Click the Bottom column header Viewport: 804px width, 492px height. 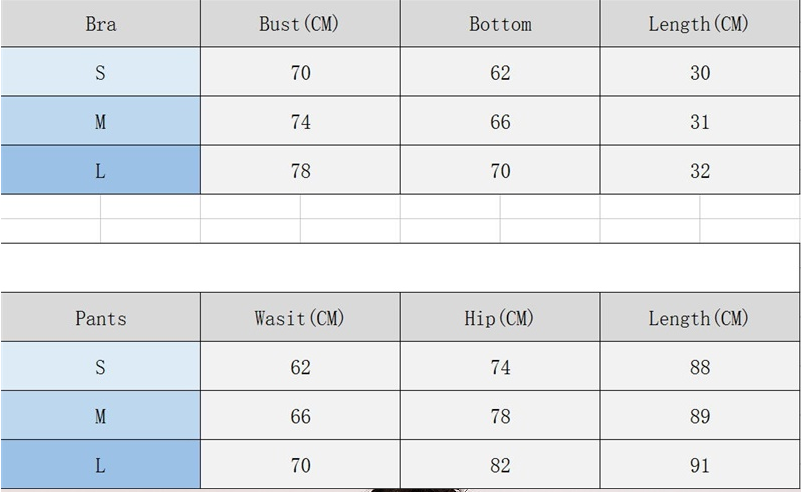pyautogui.click(x=500, y=24)
